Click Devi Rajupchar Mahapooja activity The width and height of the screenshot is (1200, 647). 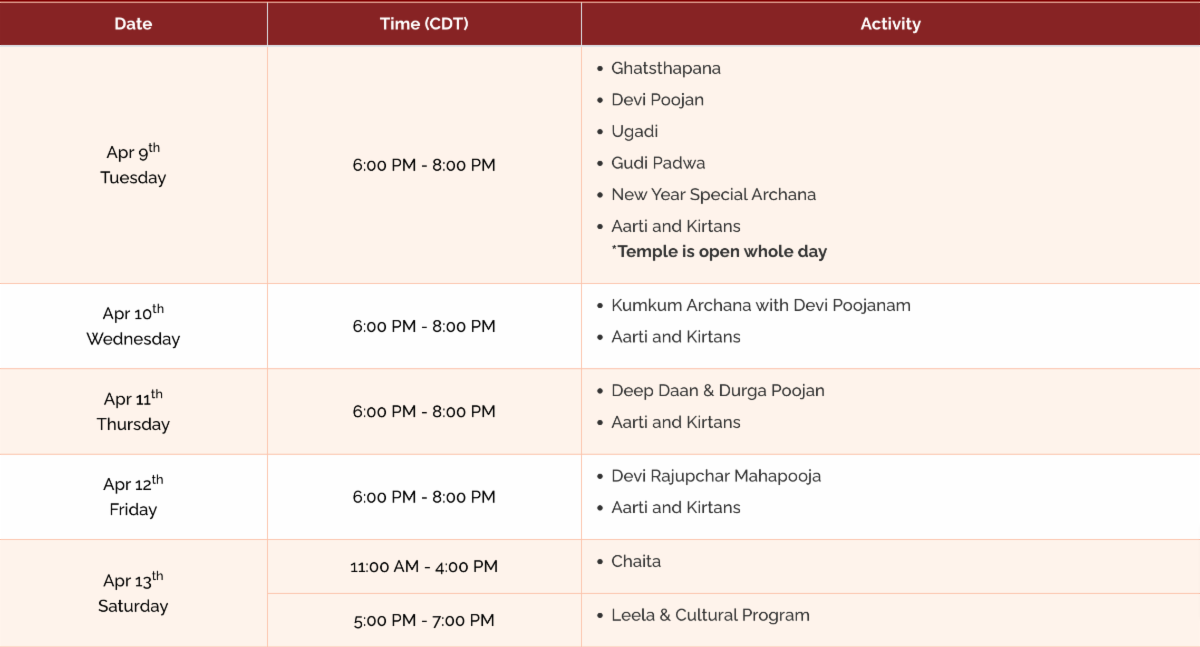(716, 476)
